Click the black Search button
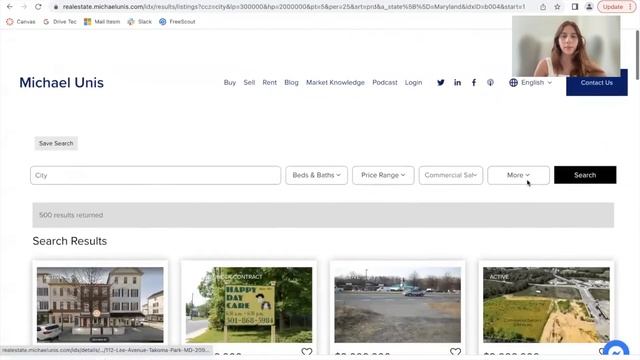This screenshot has height=360, width=640. pyautogui.click(x=585, y=175)
